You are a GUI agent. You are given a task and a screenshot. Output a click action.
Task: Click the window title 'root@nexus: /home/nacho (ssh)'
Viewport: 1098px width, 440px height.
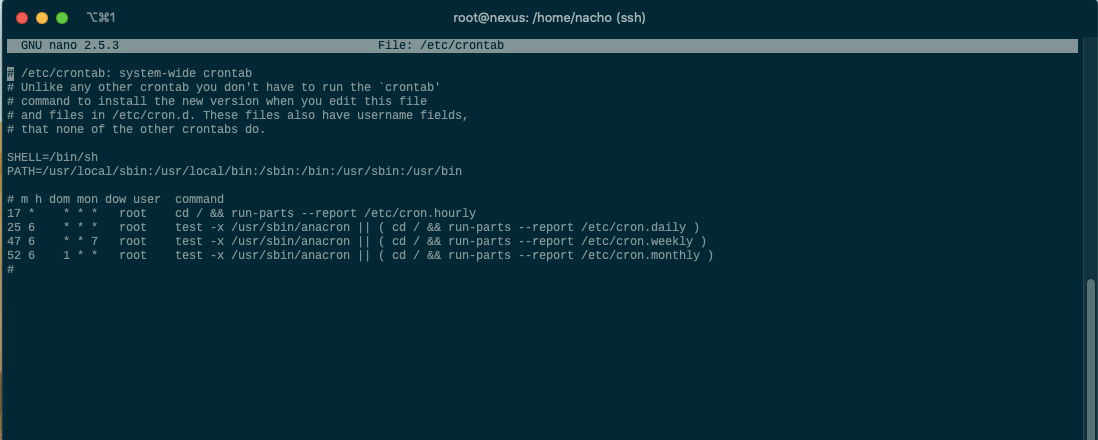(x=549, y=18)
